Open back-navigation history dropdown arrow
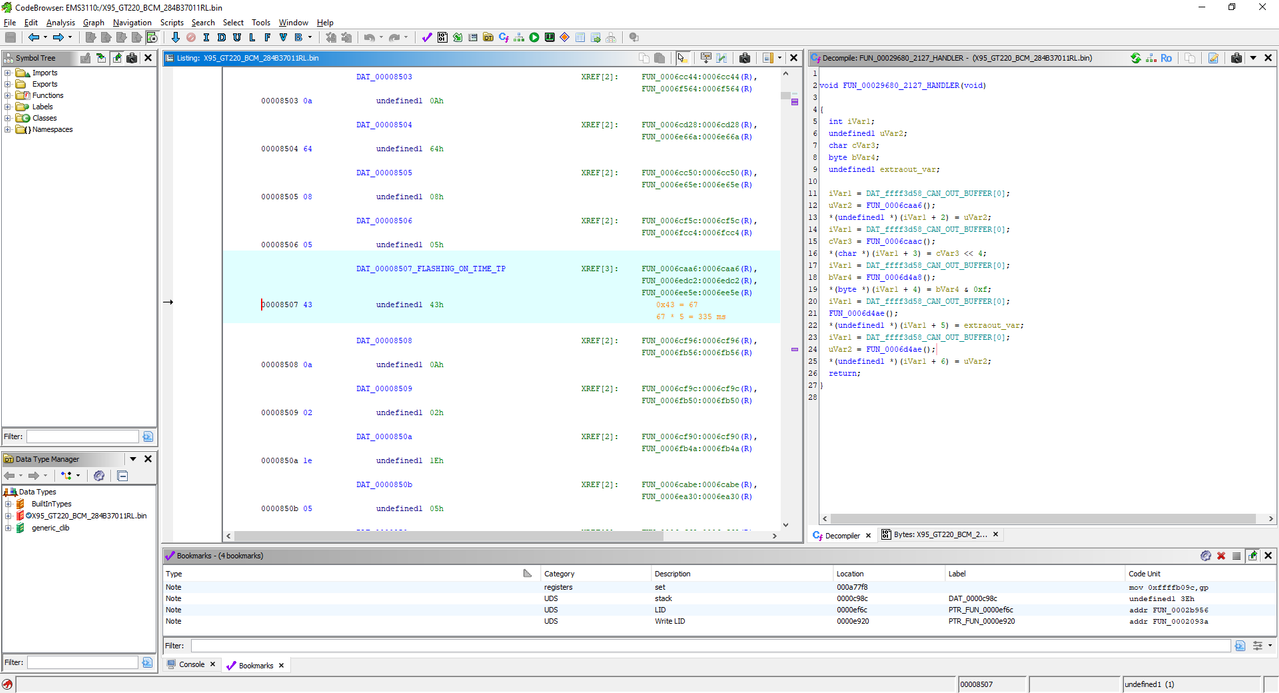1279x693 pixels. coord(45,37)
